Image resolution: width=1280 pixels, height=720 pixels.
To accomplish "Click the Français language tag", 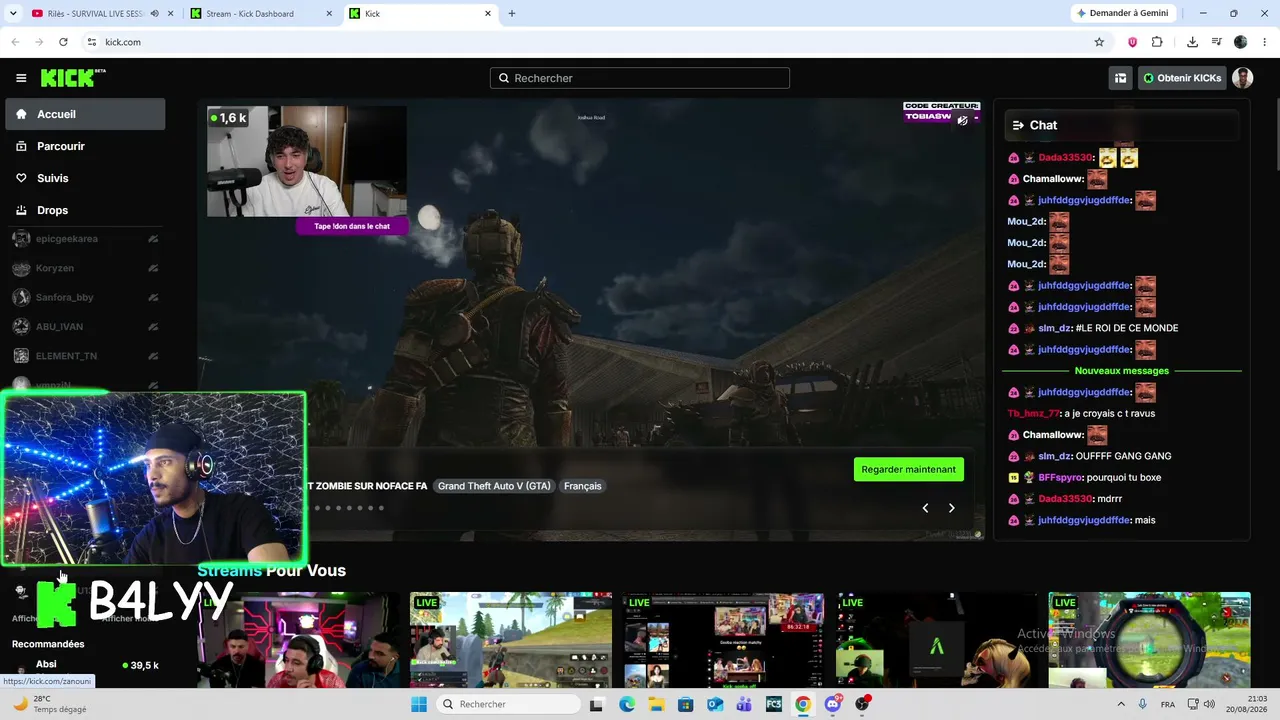I will click(583, 486).
